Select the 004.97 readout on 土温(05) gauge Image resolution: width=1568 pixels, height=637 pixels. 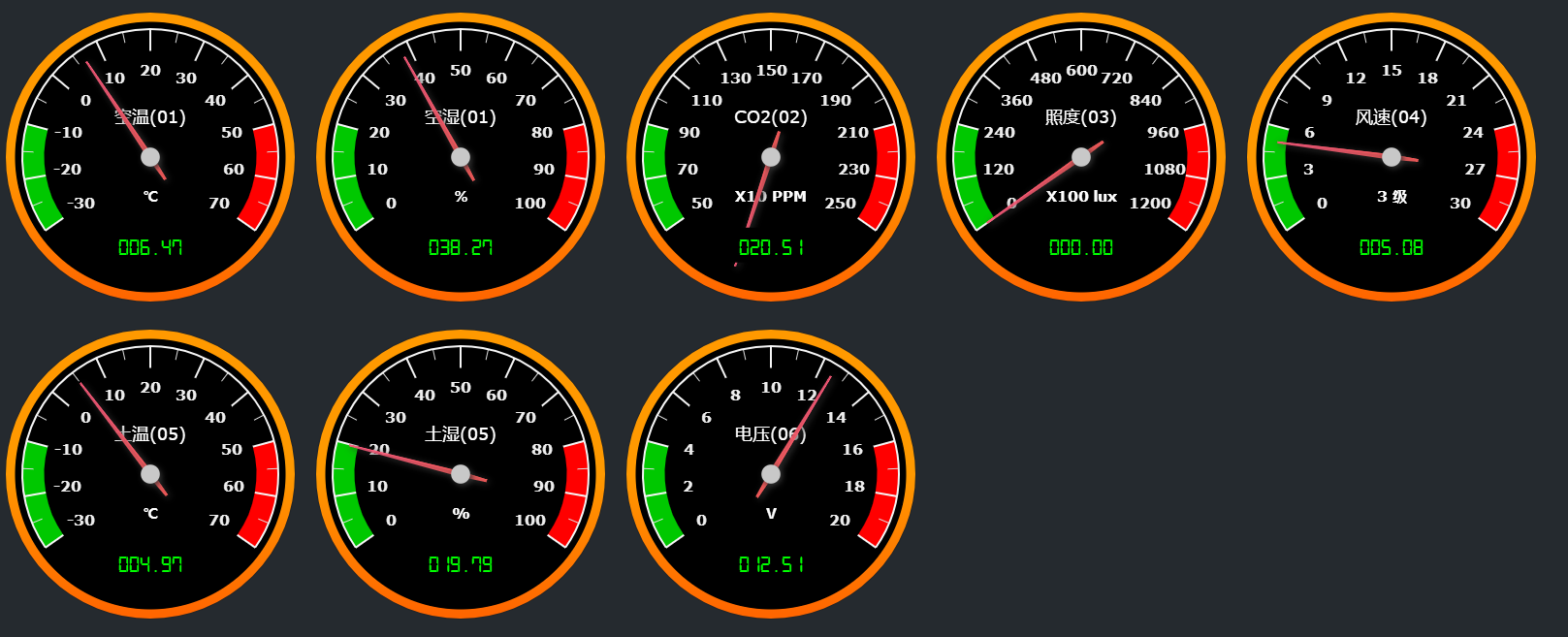coord(150,565)
